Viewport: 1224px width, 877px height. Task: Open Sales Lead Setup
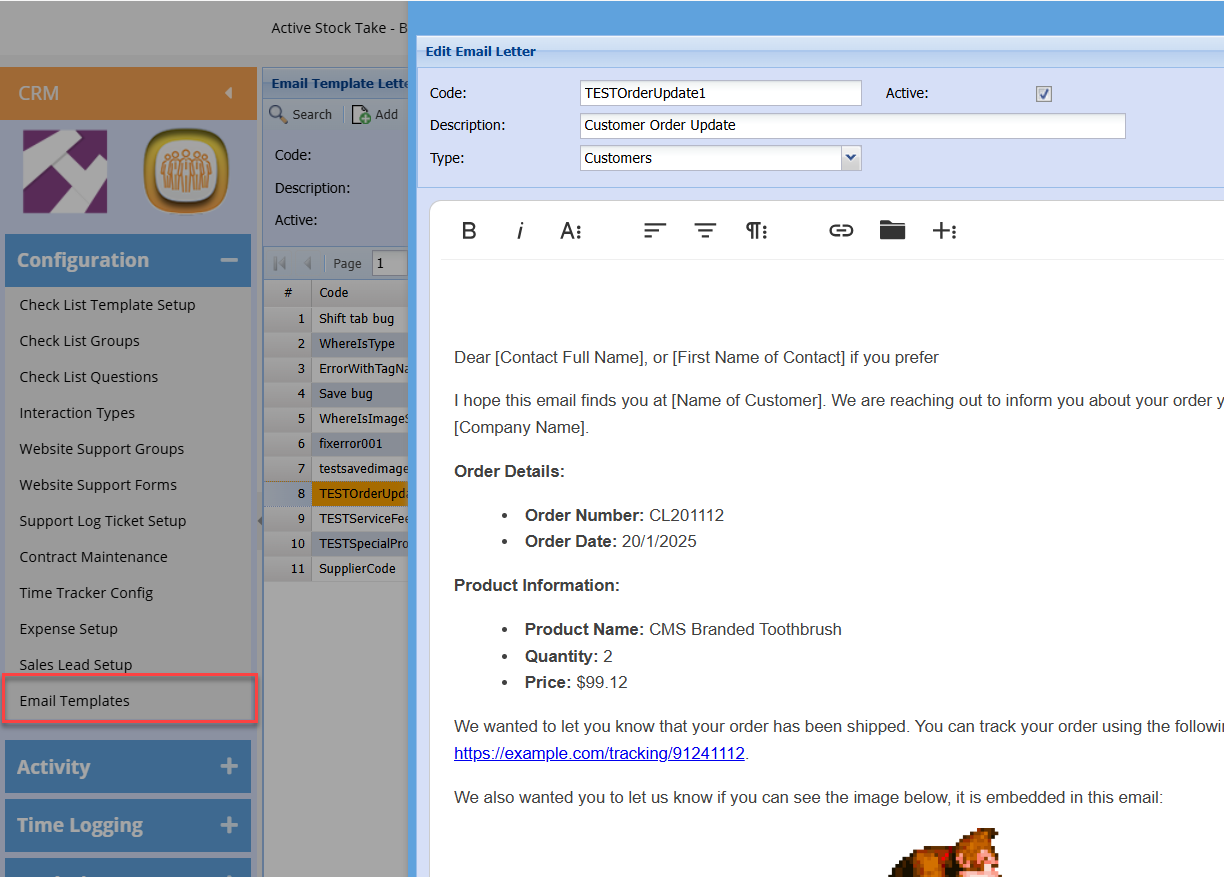pos(75,665)
